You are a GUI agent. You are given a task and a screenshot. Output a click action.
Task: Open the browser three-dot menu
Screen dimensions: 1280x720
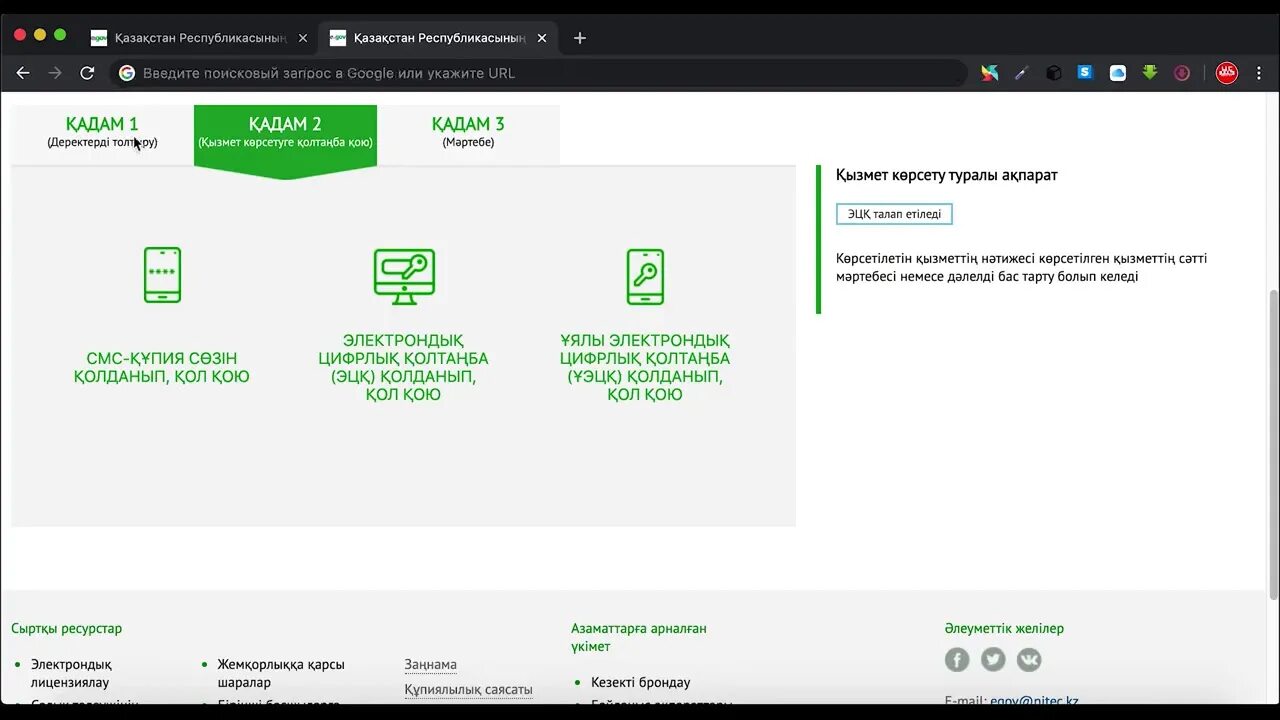(1260, 73)
